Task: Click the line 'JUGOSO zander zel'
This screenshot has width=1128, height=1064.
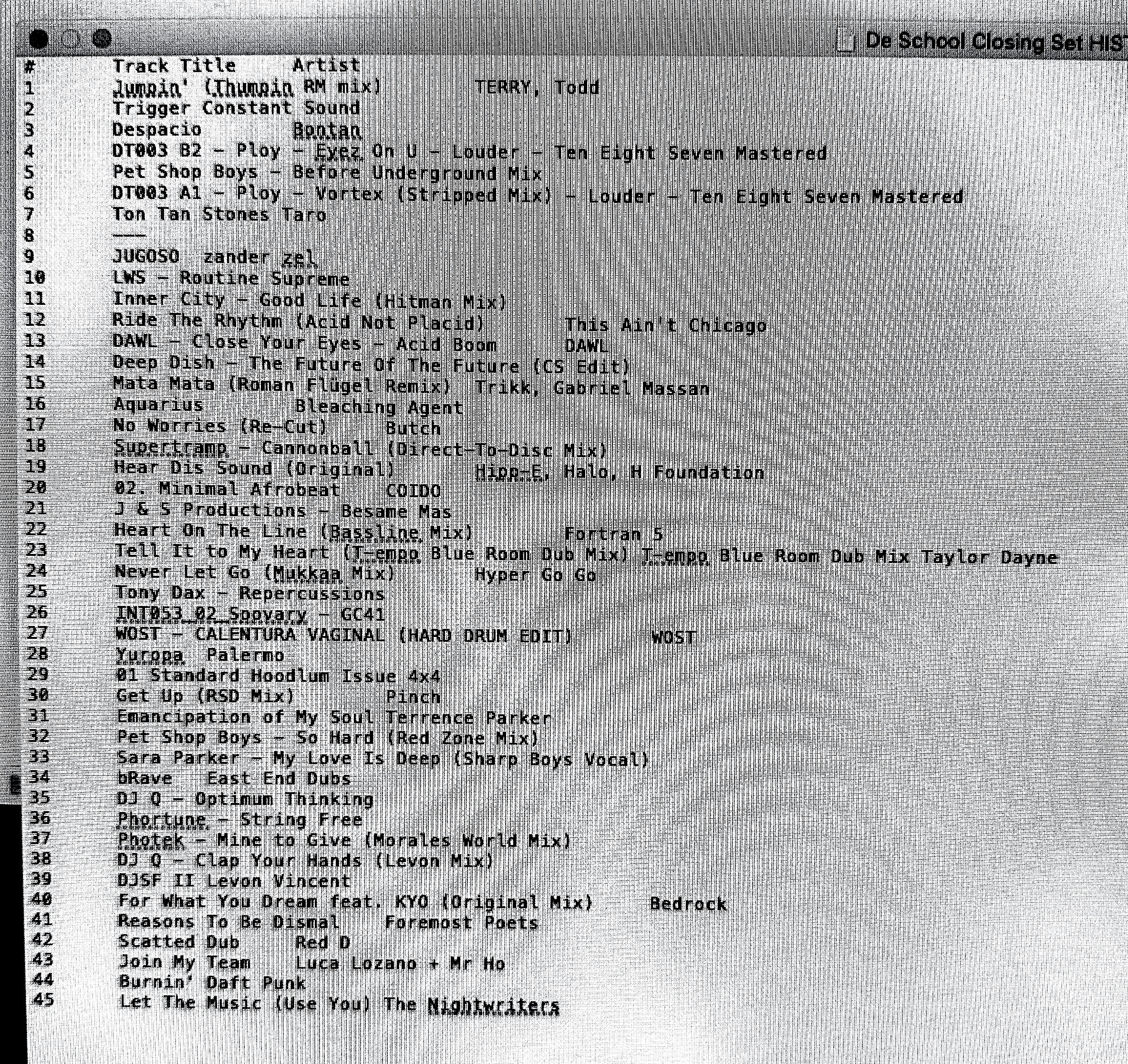Action: (215, 257)
